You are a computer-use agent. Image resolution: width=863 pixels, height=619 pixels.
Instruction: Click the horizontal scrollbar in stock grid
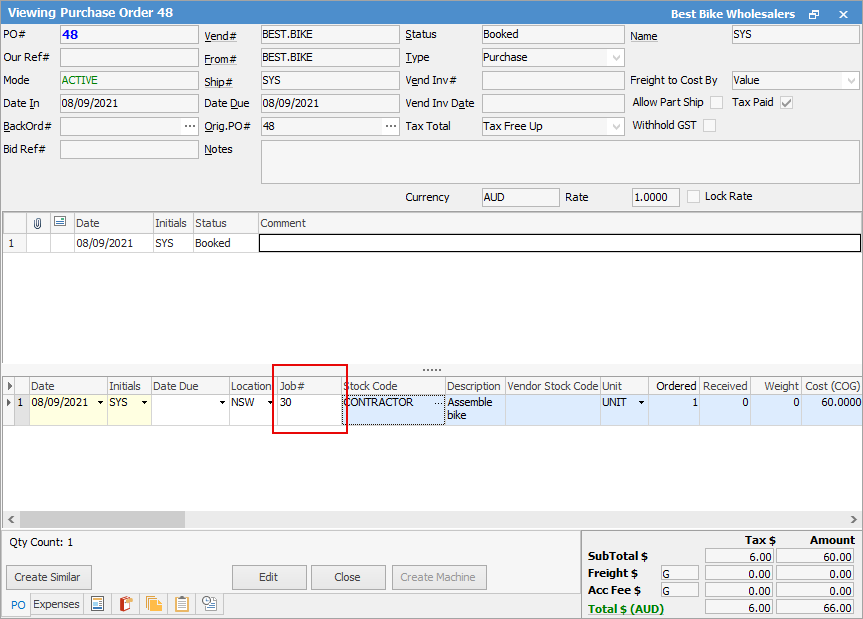tap(102, 520)
